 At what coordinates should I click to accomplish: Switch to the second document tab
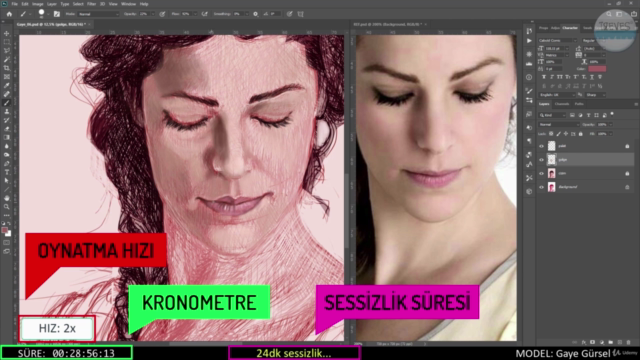click(390, 24)
